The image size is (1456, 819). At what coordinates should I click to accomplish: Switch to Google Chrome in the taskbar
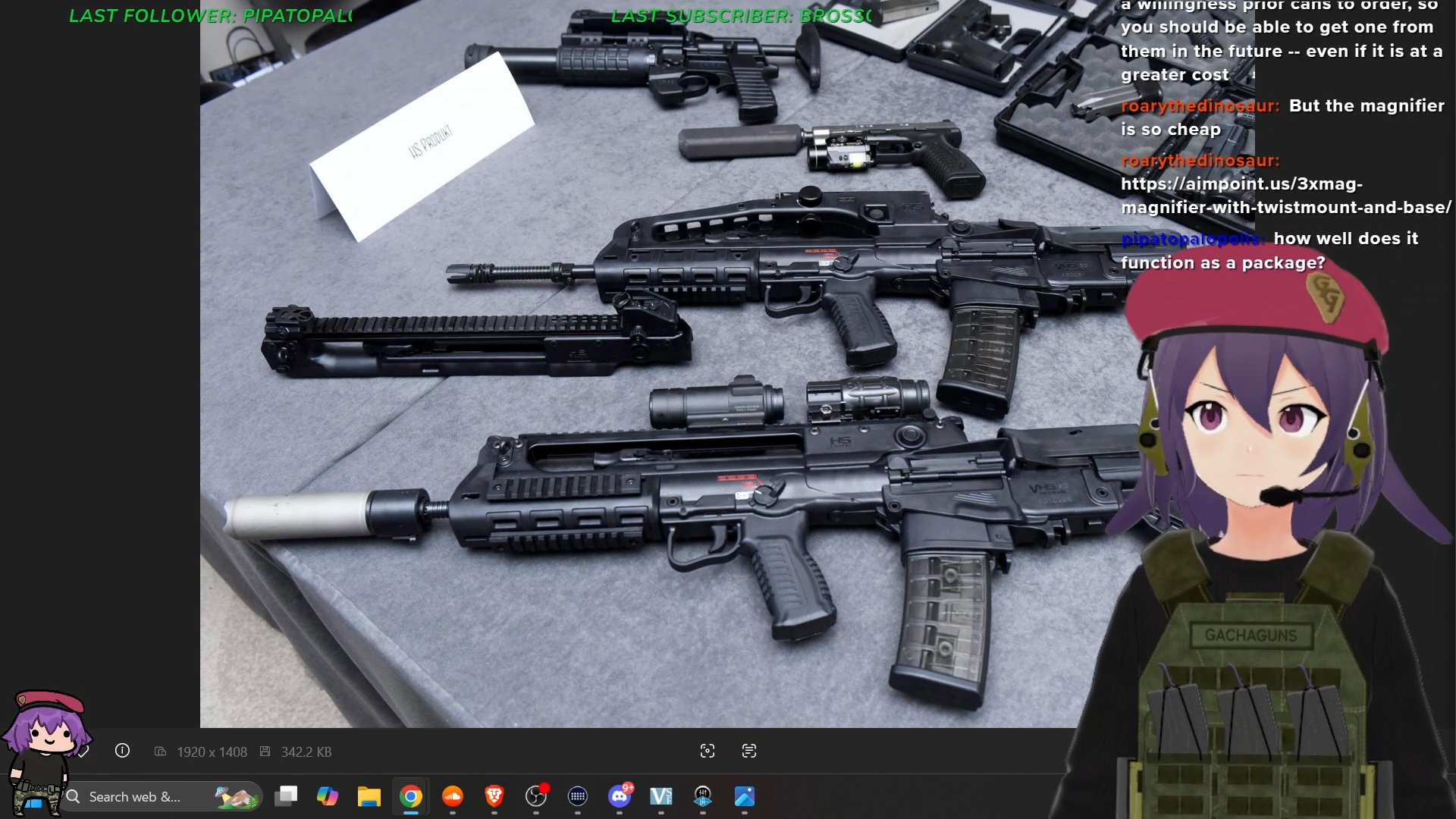pos(411,796)
